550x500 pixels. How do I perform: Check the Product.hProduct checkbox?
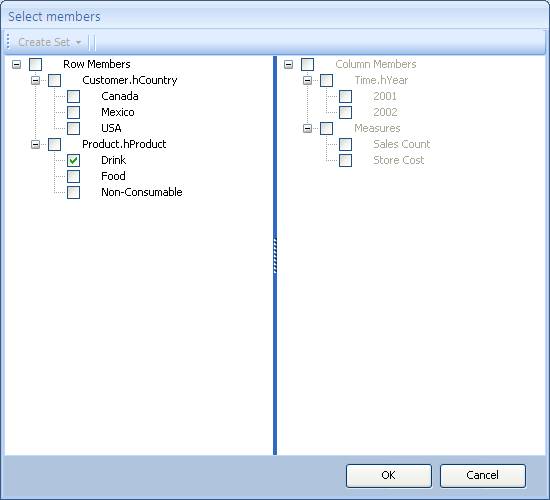pyautogui.click(x=54, y=144)
